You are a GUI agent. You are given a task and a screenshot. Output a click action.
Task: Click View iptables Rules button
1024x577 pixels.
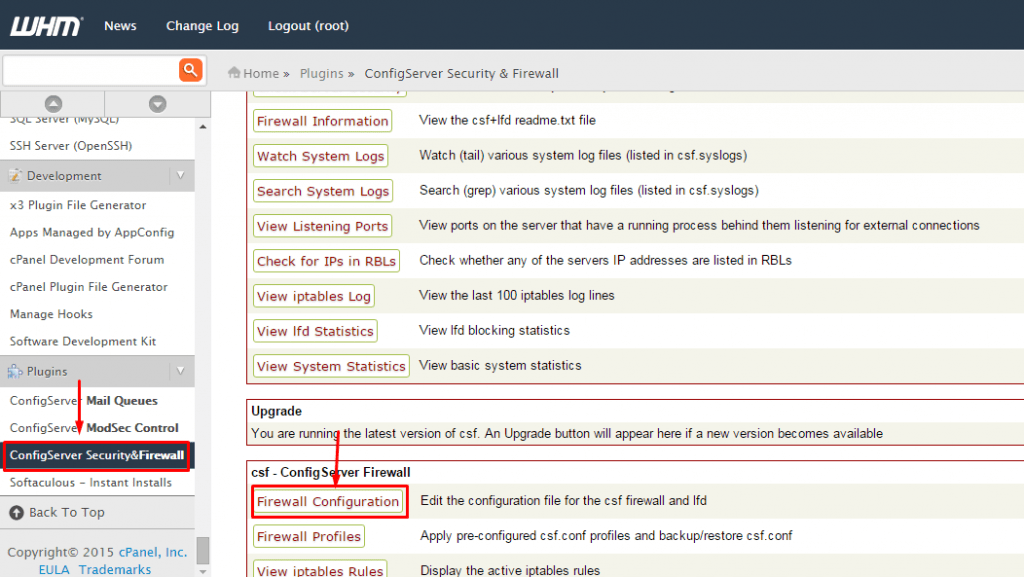(x=320, y=569)
